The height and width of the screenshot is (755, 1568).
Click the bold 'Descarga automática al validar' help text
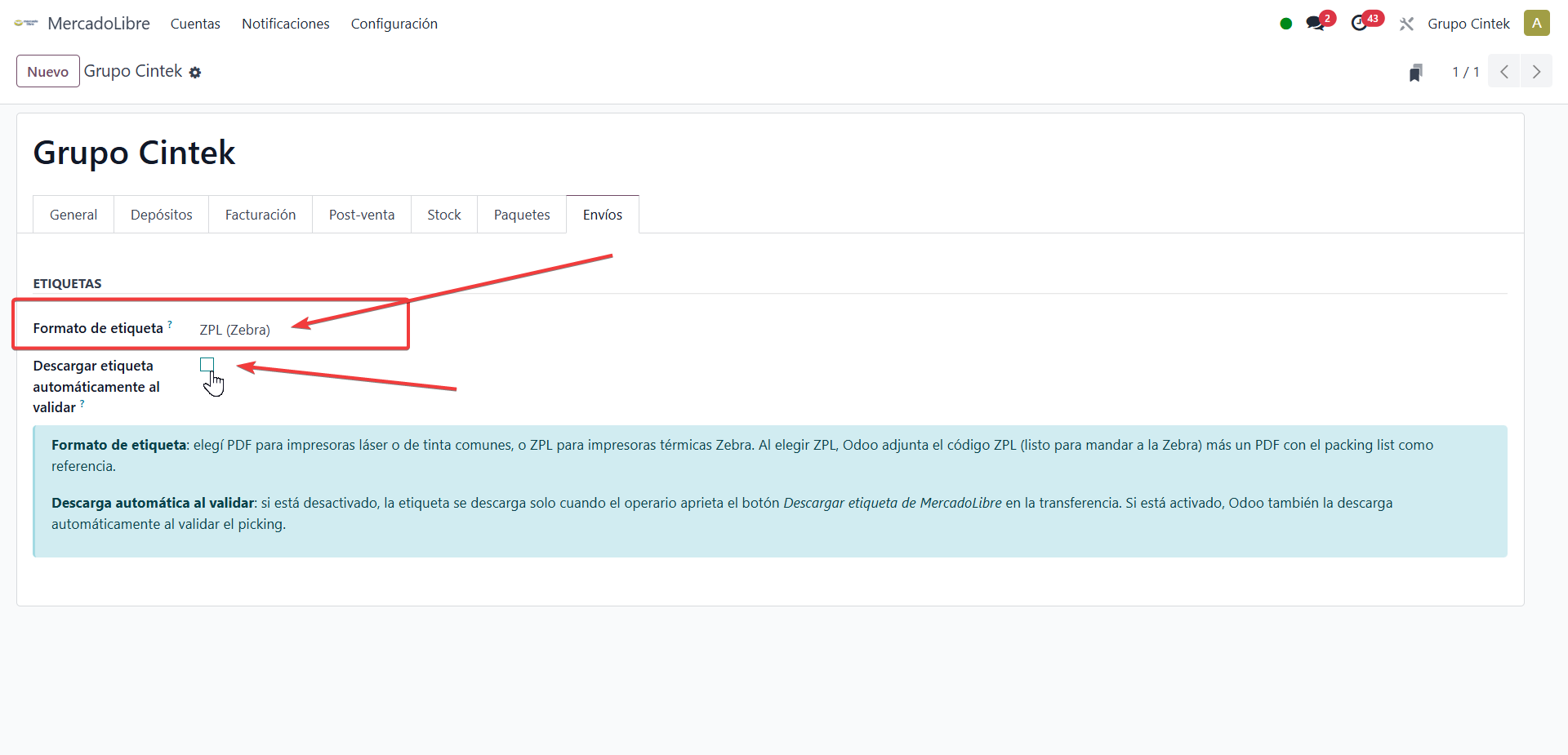pyautogui.click(x=153, y=503)
